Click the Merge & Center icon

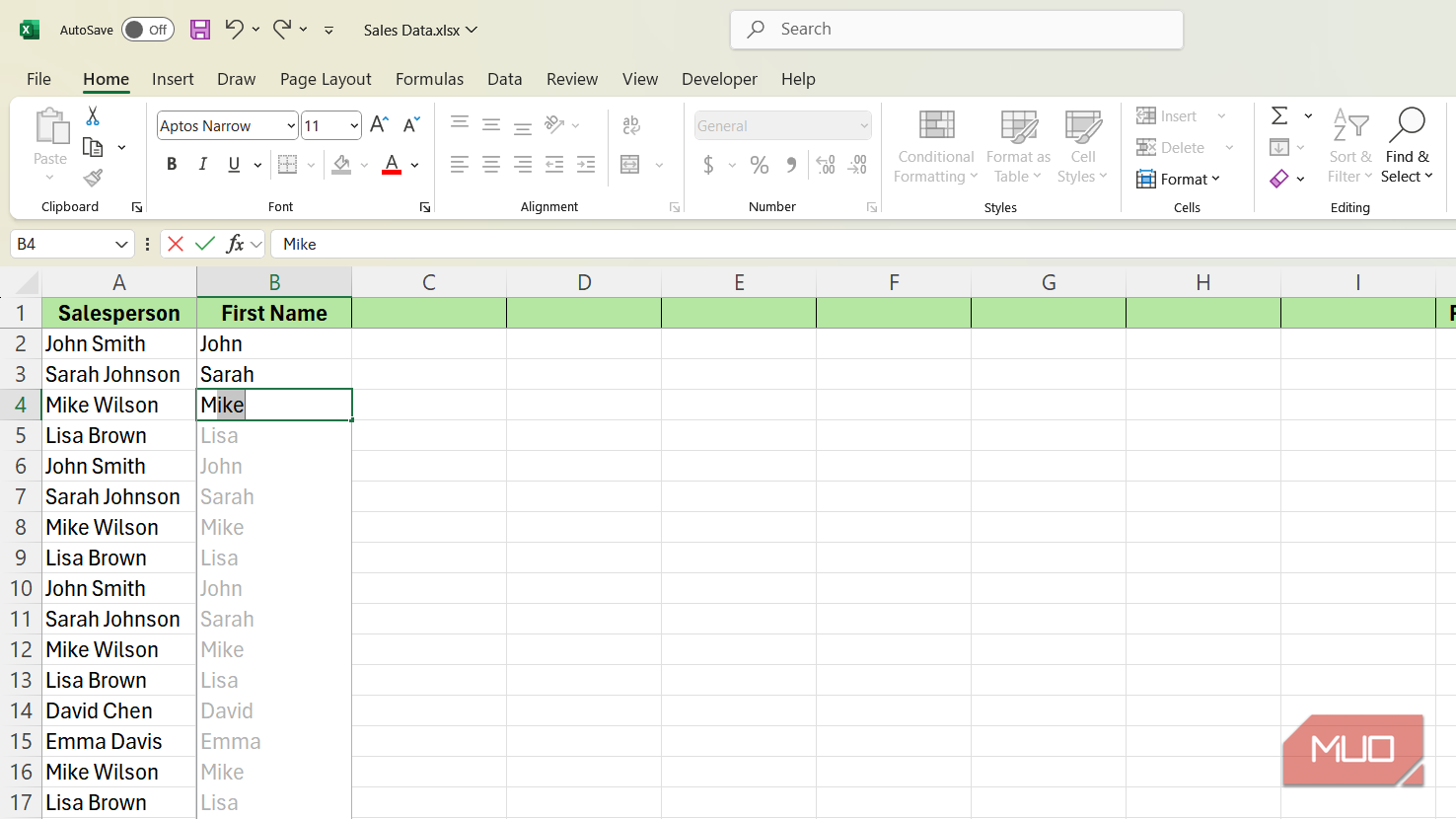(x=630, y=165)
